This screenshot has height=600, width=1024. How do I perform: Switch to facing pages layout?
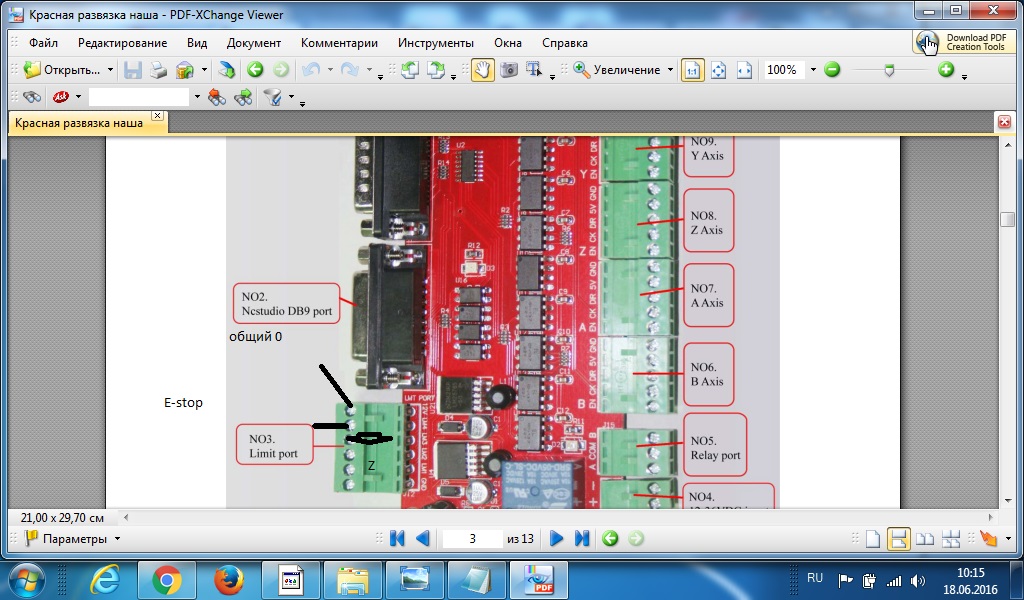pos(925,539)
